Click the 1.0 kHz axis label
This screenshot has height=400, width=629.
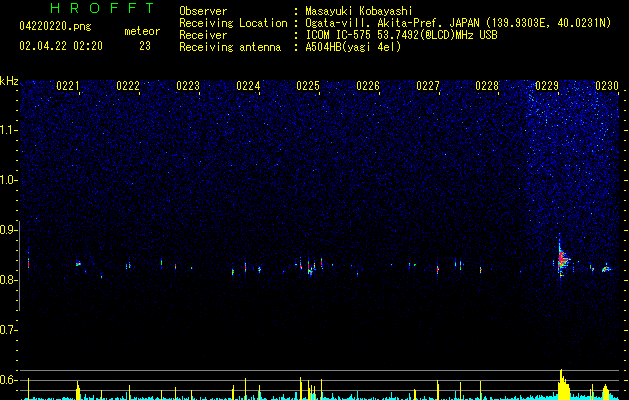(9, 180)
